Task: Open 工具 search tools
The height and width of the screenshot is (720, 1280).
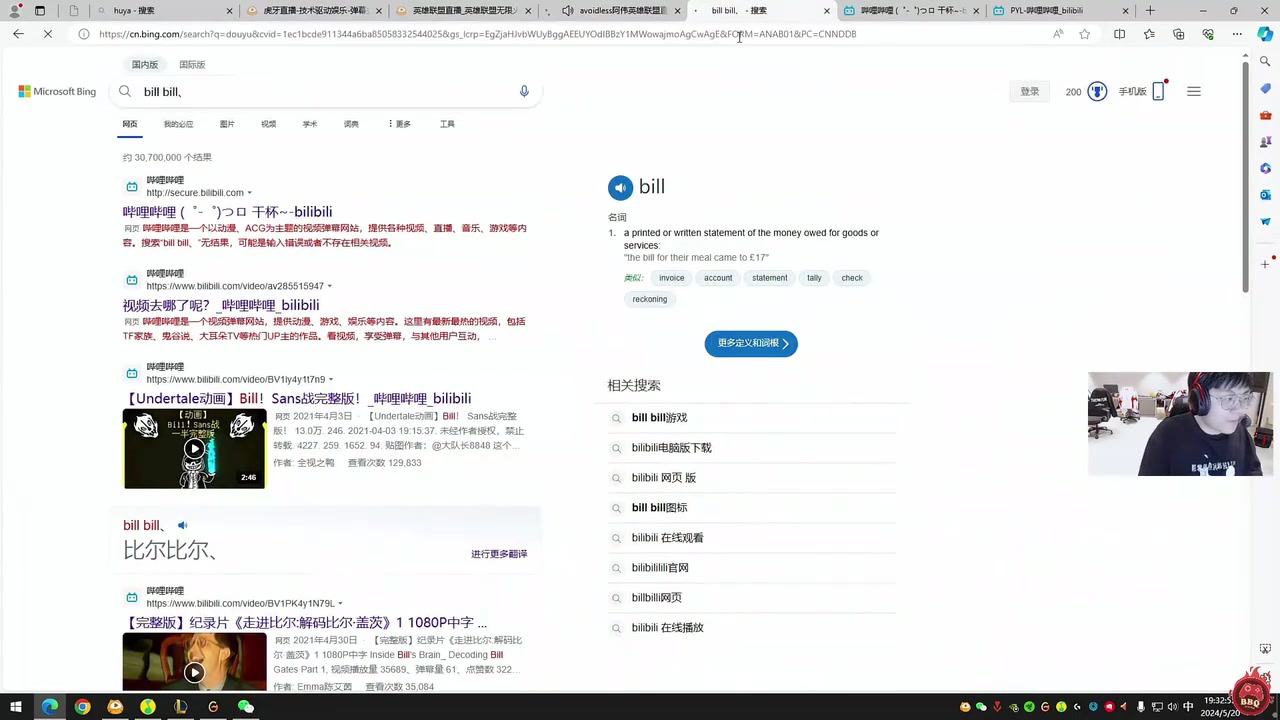Action: pos(447,124)
